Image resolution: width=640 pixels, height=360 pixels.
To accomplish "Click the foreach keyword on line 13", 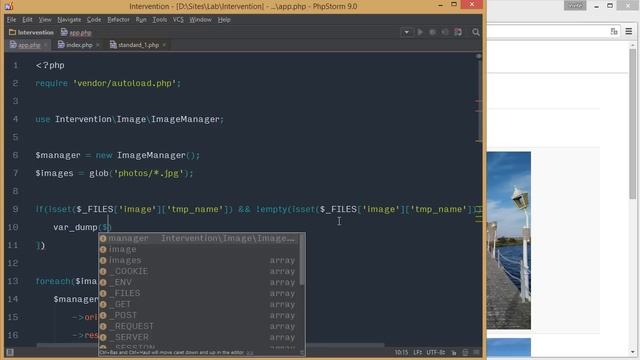I will (x=53, y=281).
